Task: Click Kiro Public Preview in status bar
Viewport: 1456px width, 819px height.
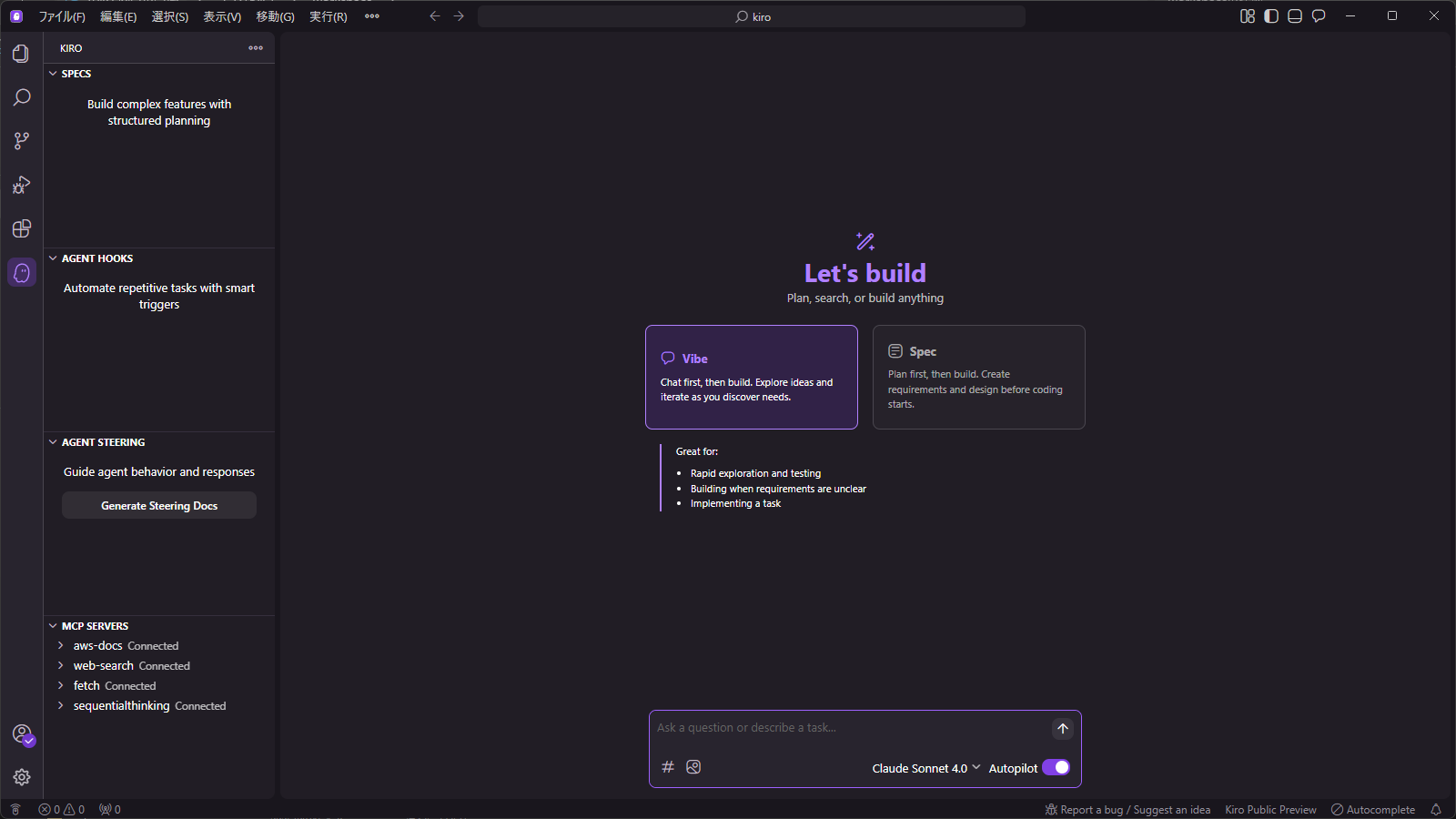Action: [x=1270, y=809]
